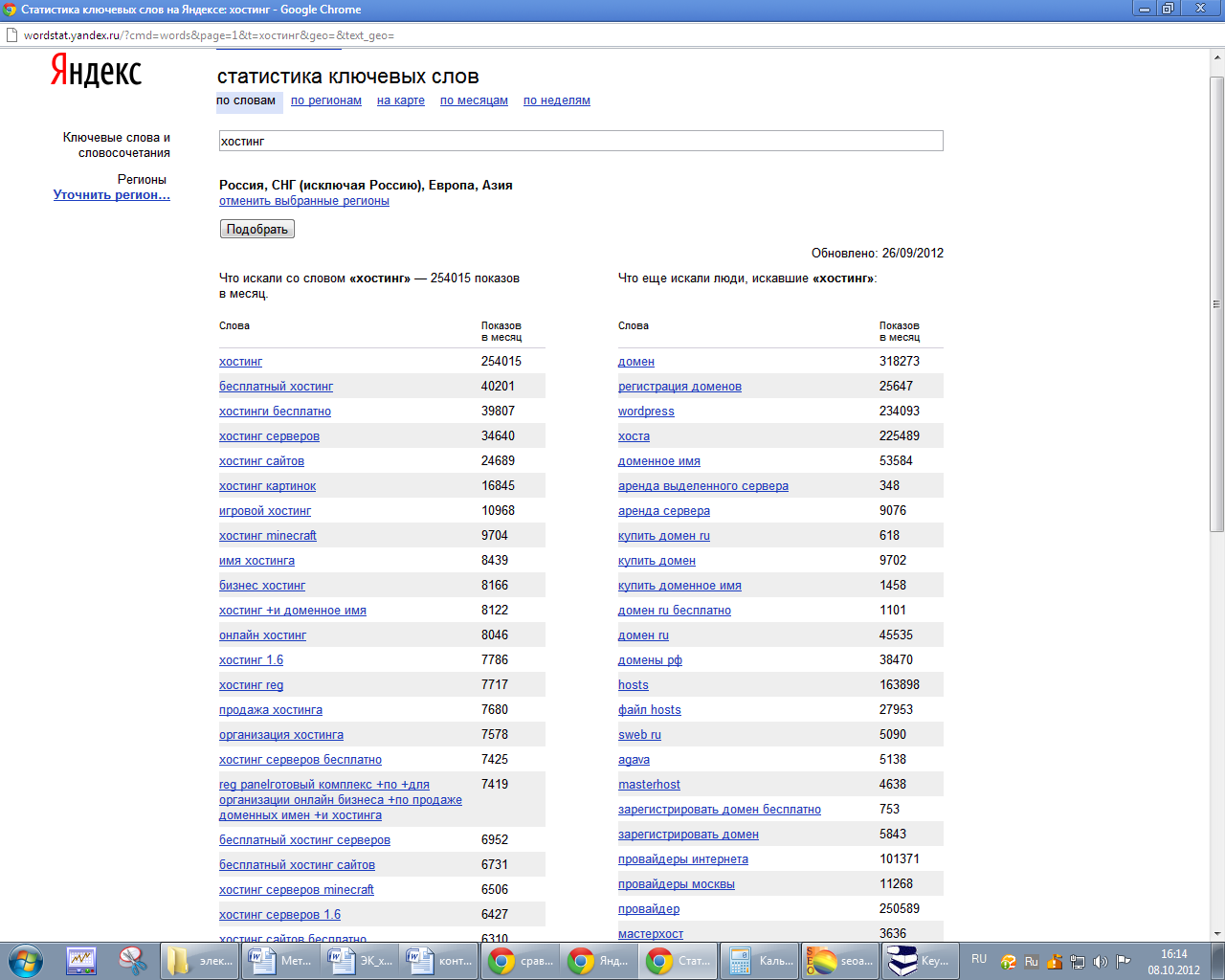Open the 'купить домен ru' link
1225x980 pixels.
click(664, 536)
